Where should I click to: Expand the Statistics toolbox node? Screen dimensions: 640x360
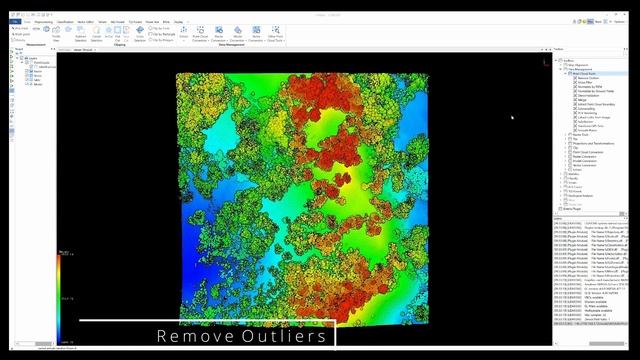click(x=561, y=174)
